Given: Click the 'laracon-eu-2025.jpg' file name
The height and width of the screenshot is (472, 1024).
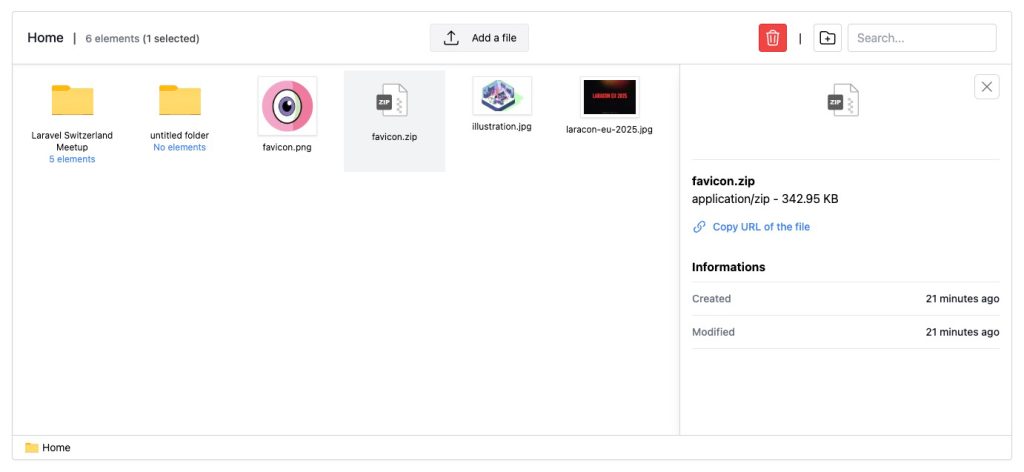Looking at the screenshot, I should point(609,129).
